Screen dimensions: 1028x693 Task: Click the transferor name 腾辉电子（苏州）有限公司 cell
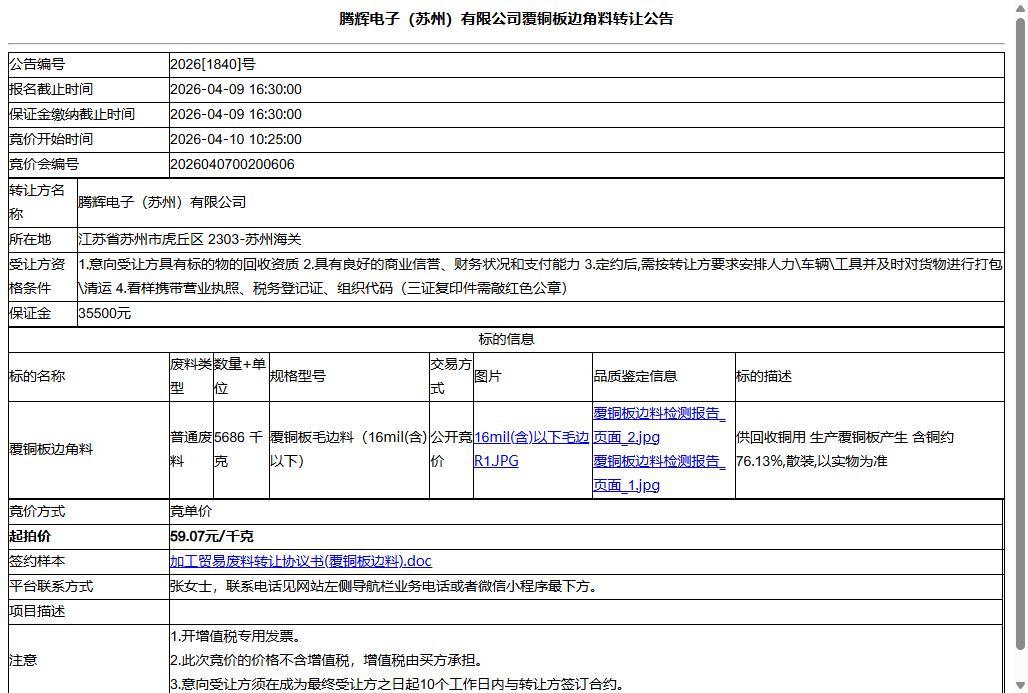(x=541, y=203)
